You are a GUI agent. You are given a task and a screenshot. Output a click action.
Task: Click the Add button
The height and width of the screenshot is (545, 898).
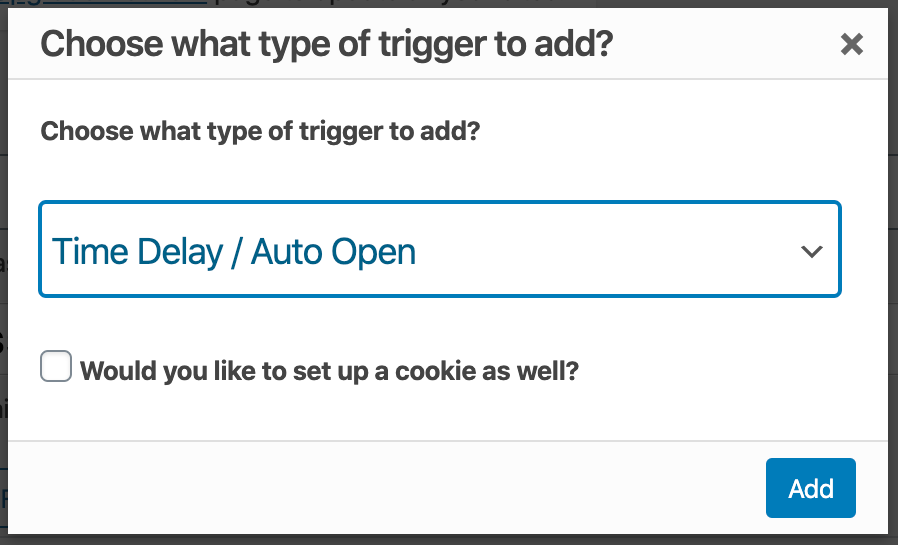810,488
